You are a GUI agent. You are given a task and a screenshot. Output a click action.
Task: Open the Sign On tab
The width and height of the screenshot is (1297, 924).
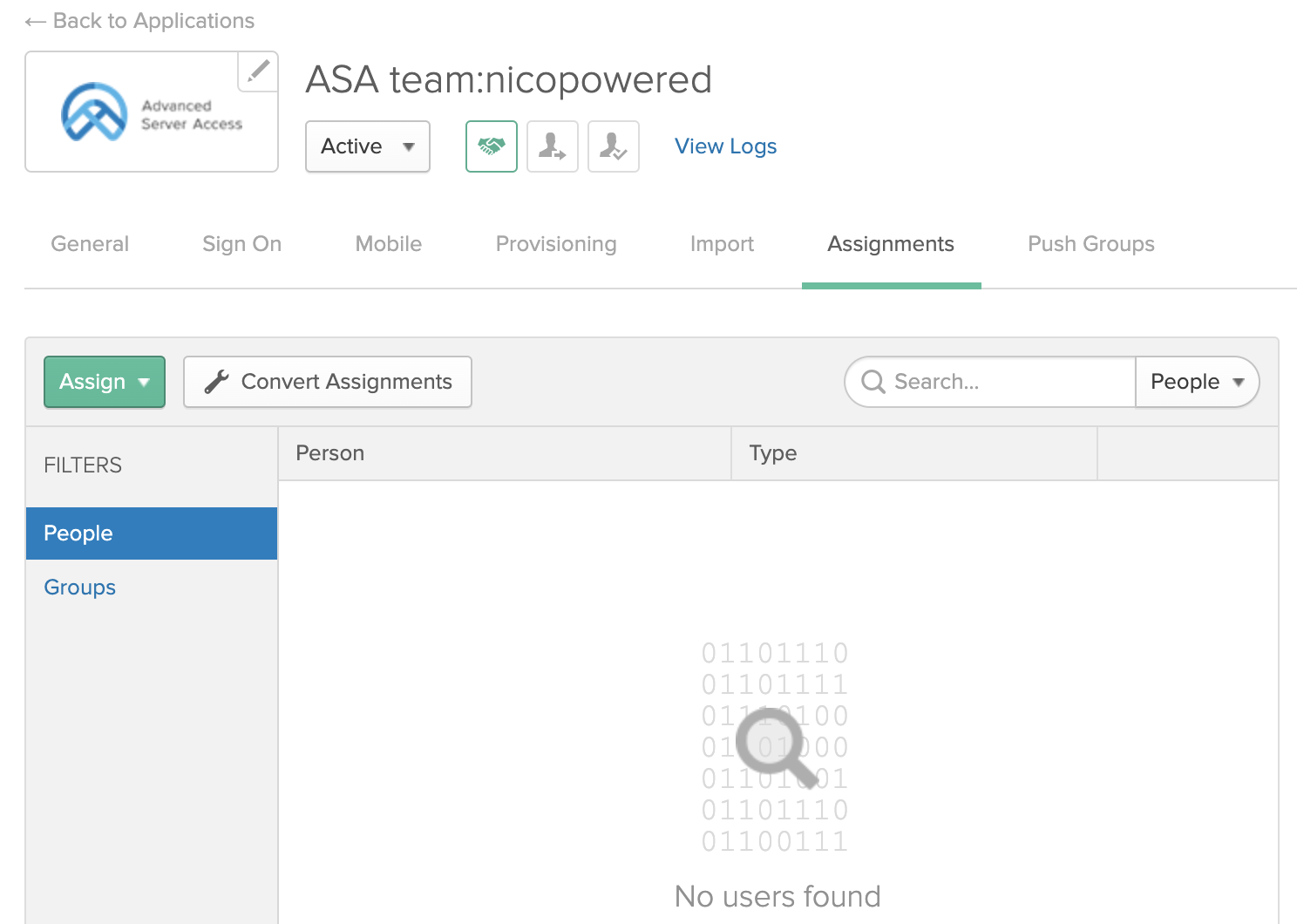241,244
